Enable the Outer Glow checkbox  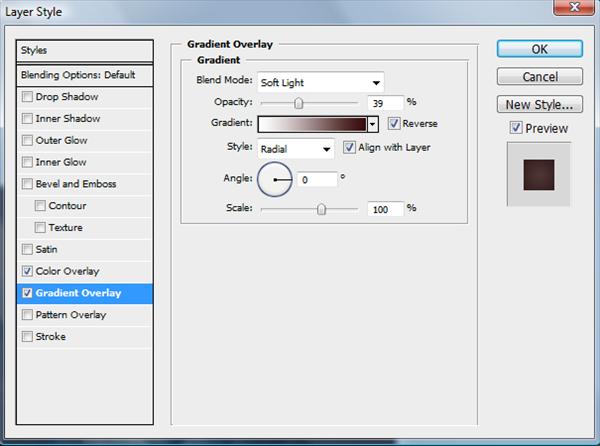27,140
